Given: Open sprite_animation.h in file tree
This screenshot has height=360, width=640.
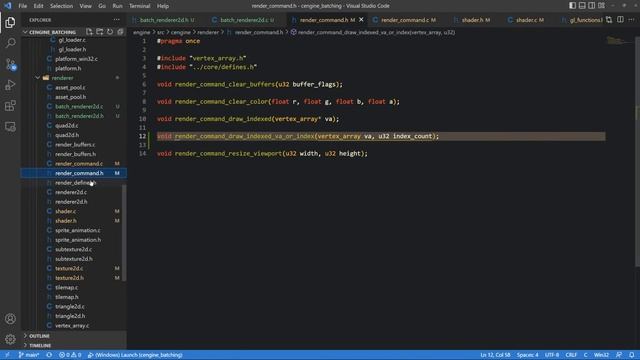Looking at the screenshot, I should pyautogui.click(x=78, y=240).
